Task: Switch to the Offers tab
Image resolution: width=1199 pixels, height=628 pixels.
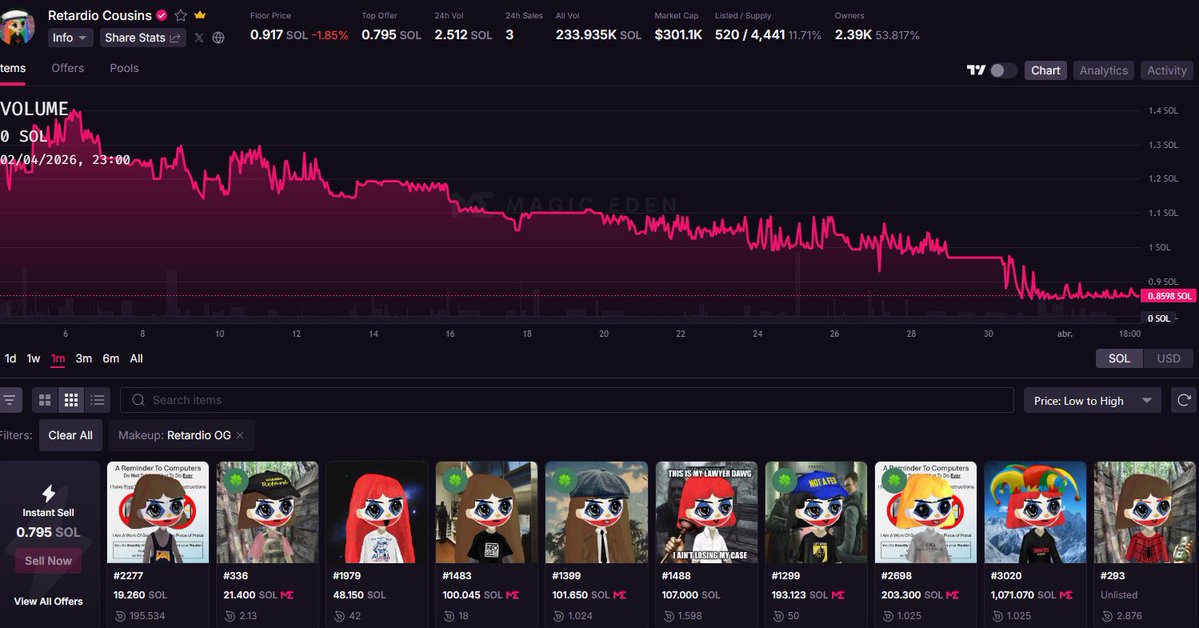Action: (67, 68)
